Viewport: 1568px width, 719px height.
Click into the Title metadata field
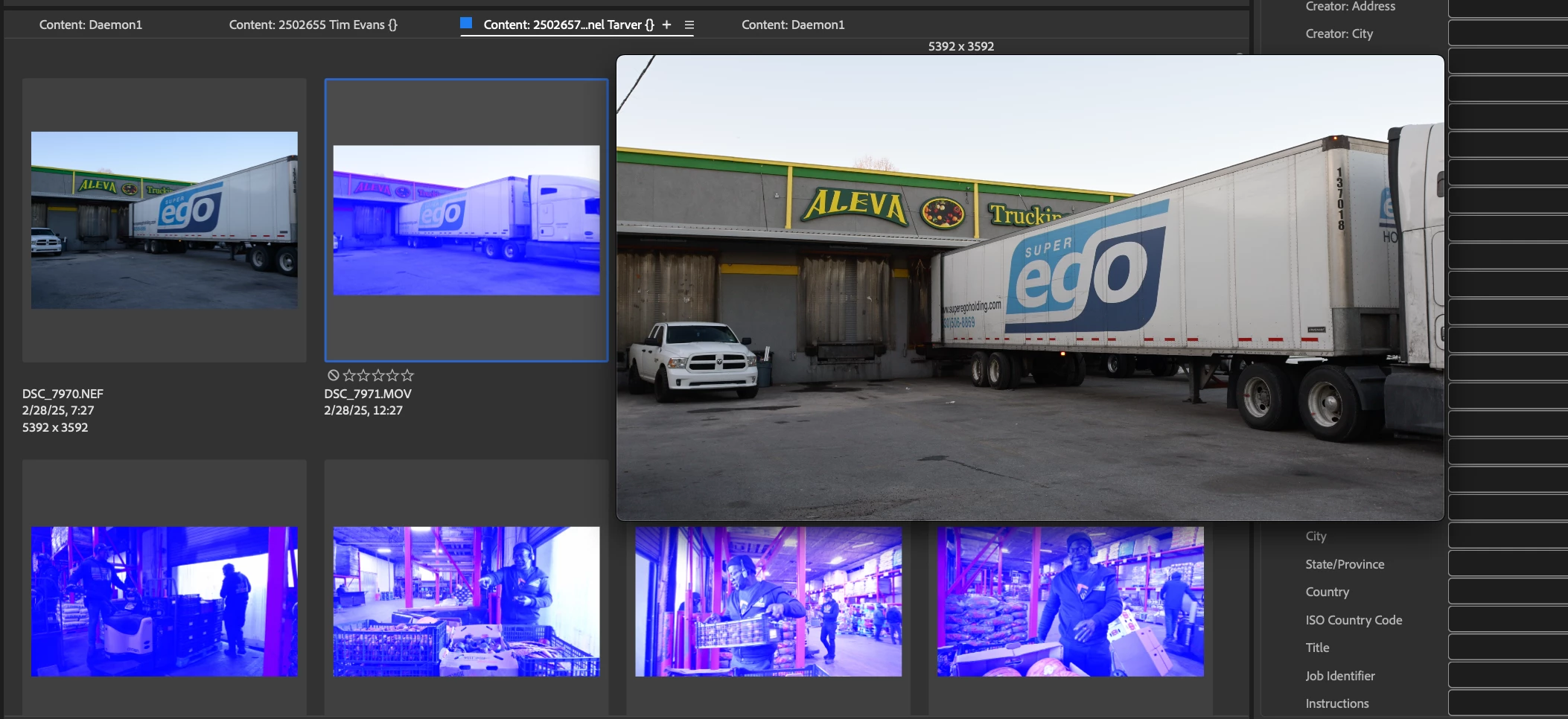(x=1508, y=648)
